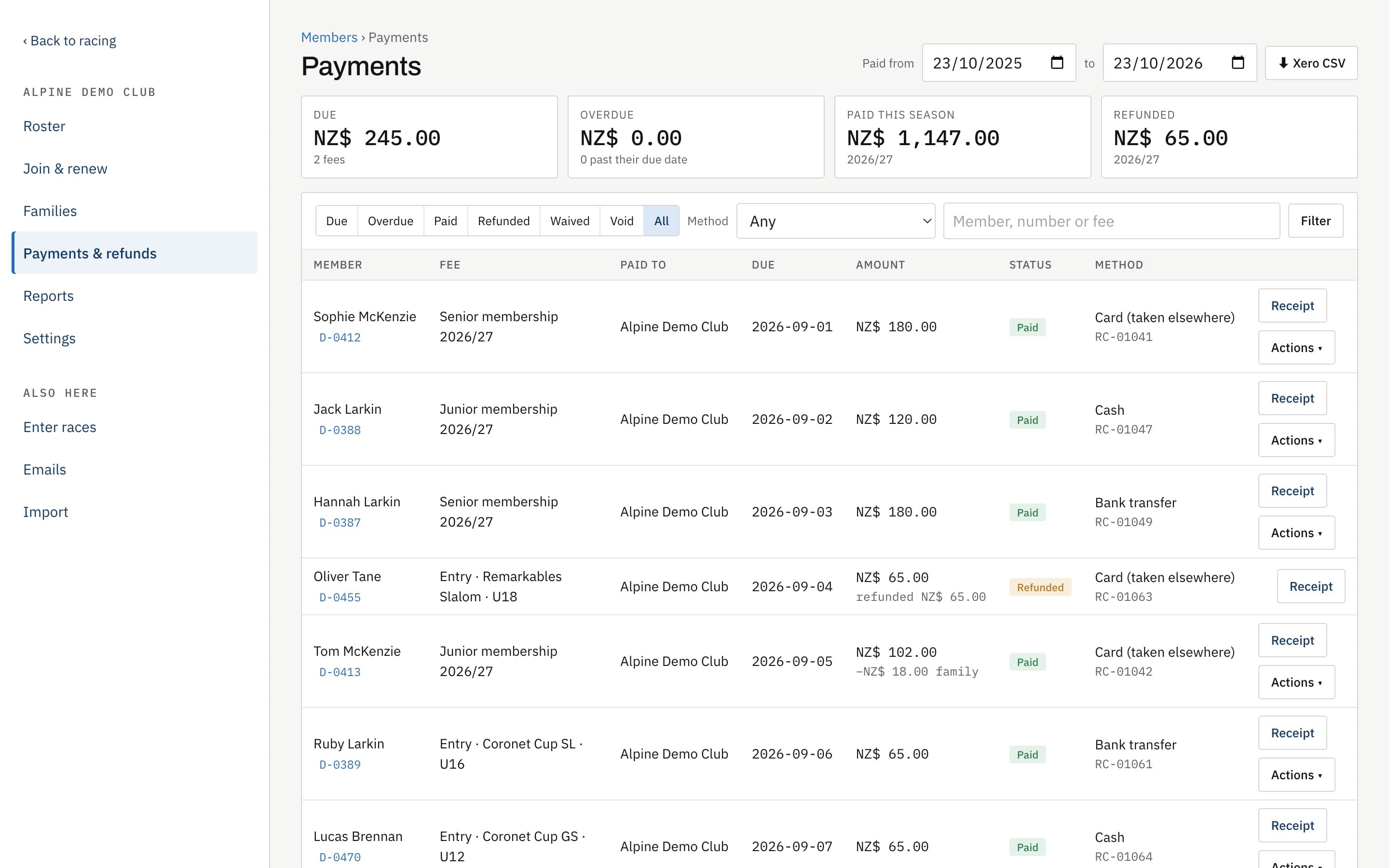Focus the Member, number or fee search field

point(1111,221)
